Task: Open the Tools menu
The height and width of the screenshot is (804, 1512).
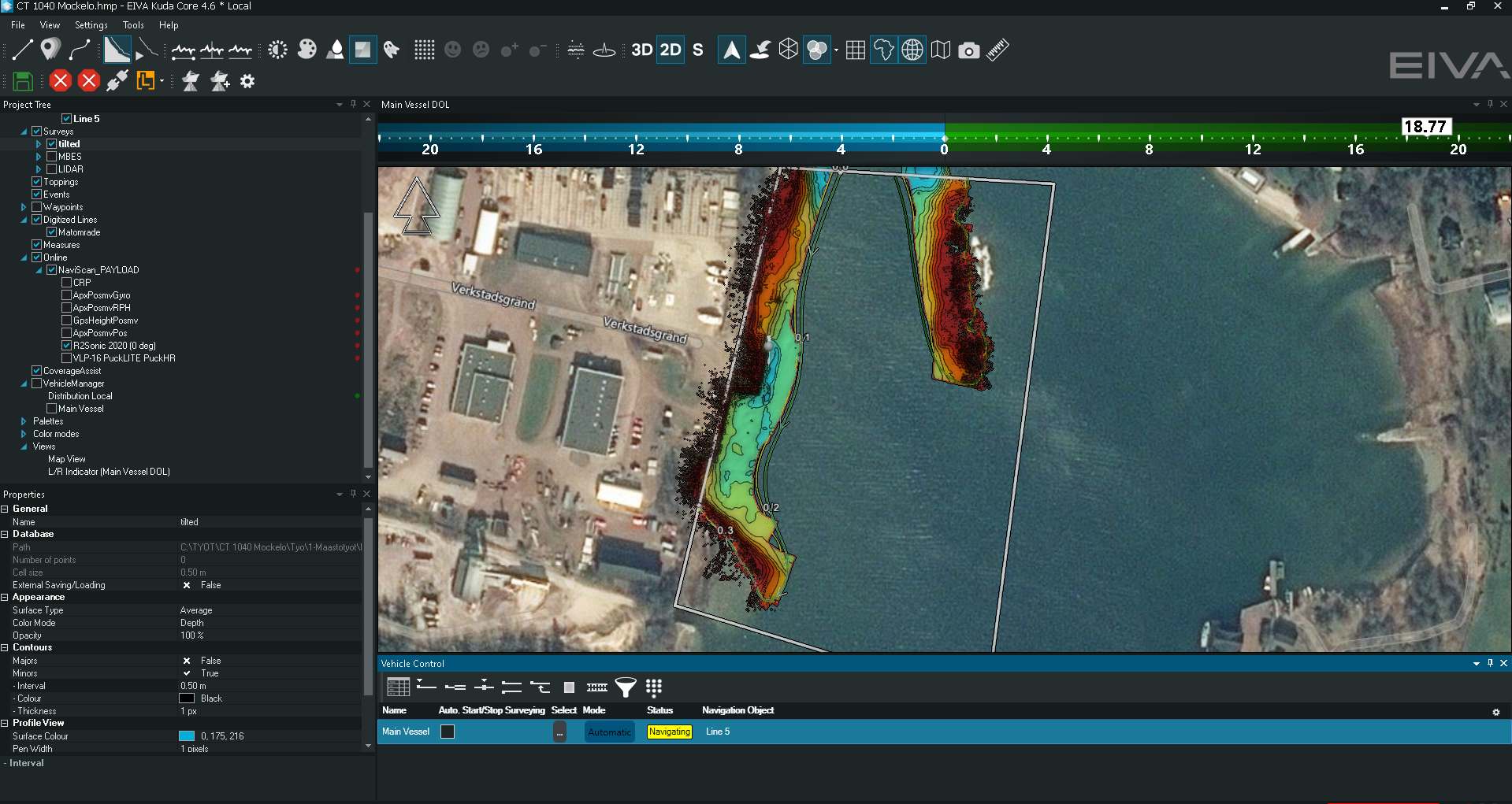Action: [133, 25]
